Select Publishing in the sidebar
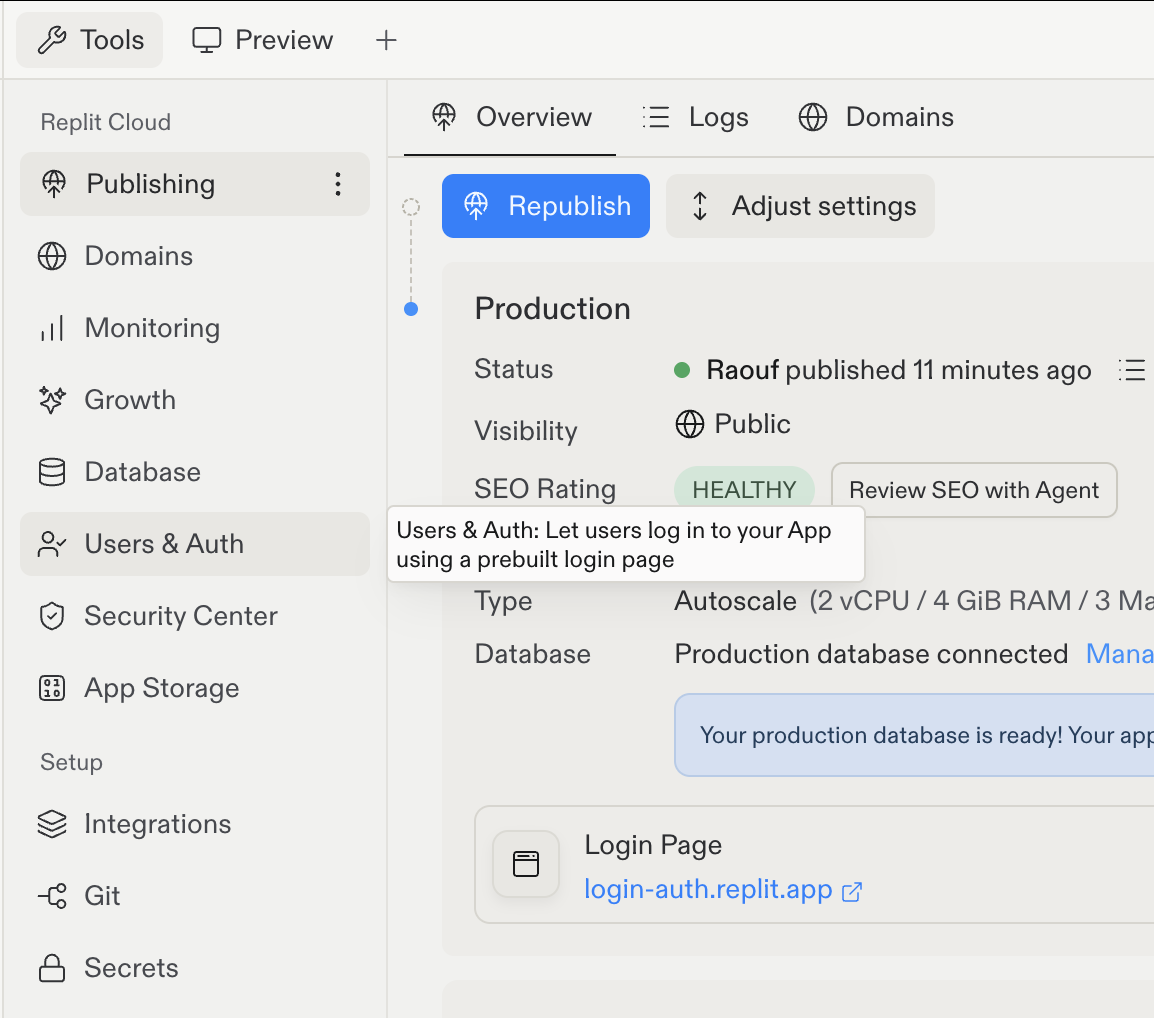This screenshot has width=1154, height=1018. coord(194,184)
